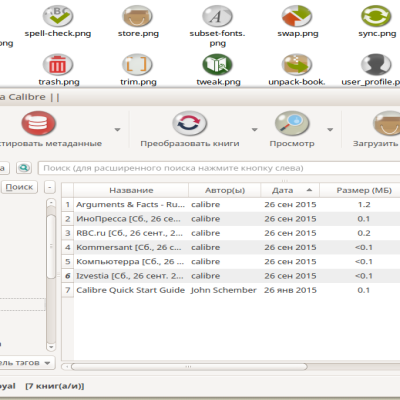Screen dimensions: 400x400
Task: Expand the Преобразовать книги dropdown arrow
Action: point(255,130)
